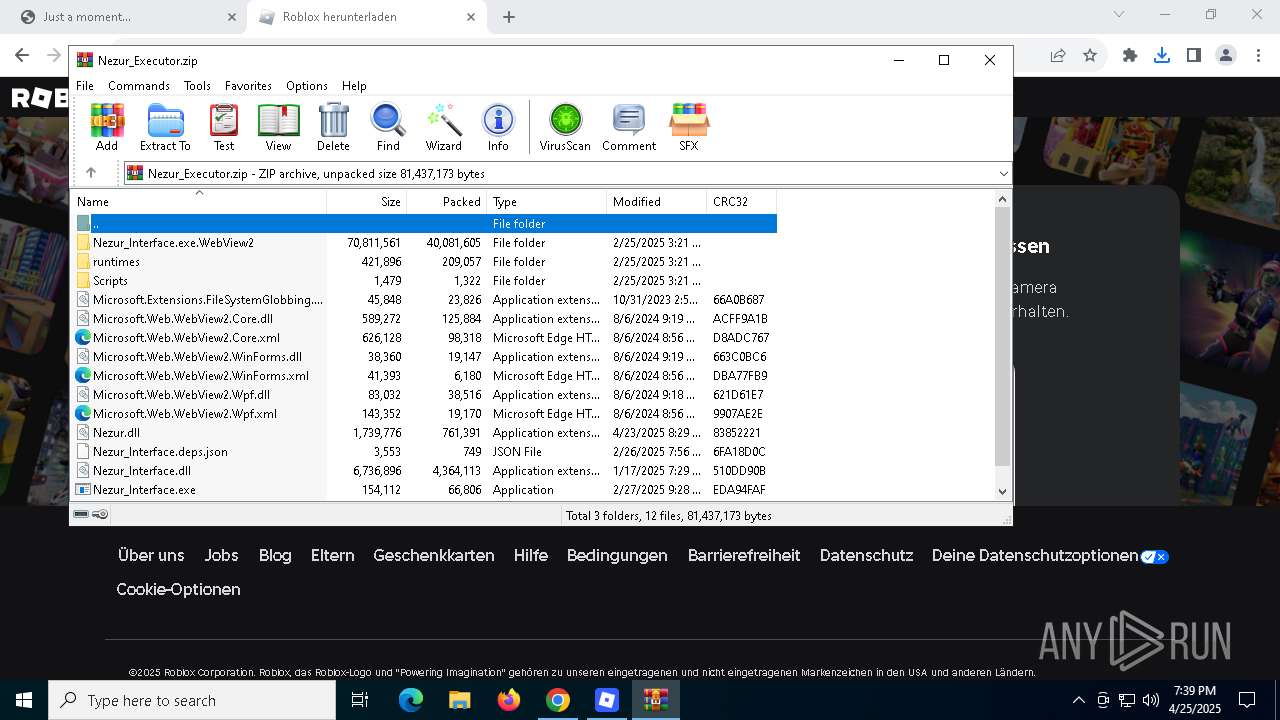Sort by Modified column header
Screen dimensions: 1280x720
[656, 202]
